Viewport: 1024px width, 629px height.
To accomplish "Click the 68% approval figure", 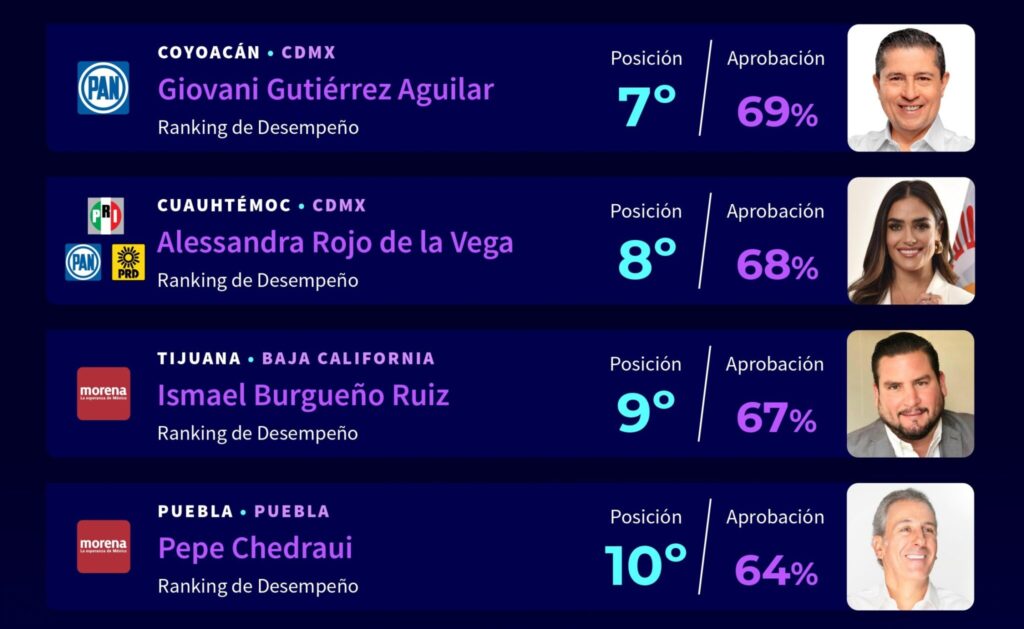I will (x=777, y=265).
